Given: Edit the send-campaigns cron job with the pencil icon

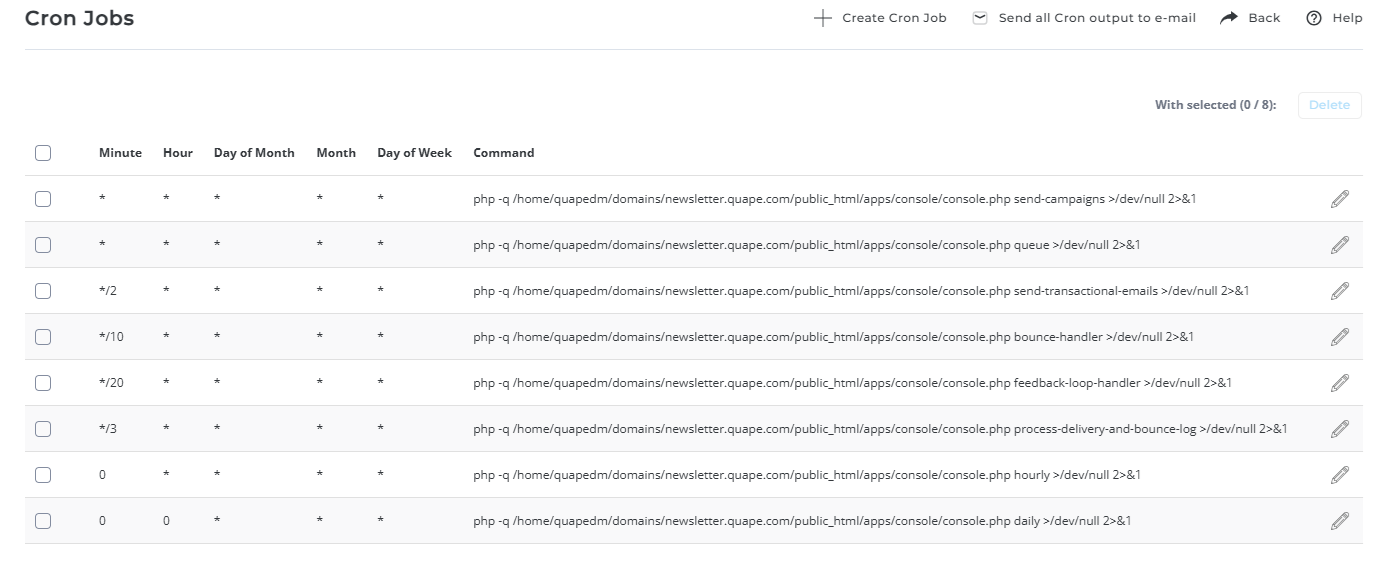Looking at the screenshot, I should pos(1340,199).
